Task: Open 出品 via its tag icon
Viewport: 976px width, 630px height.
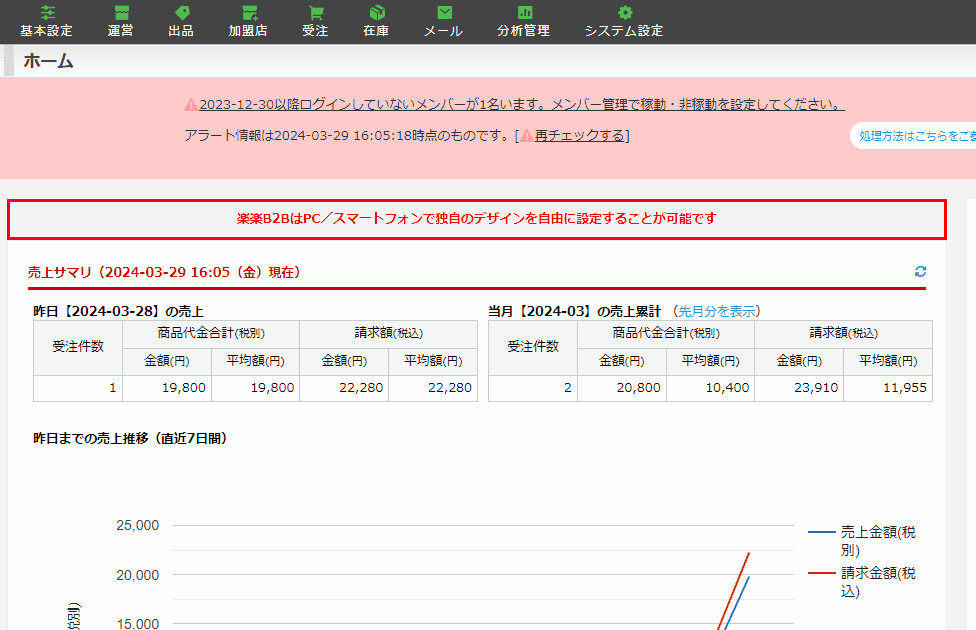Action: 181,13
